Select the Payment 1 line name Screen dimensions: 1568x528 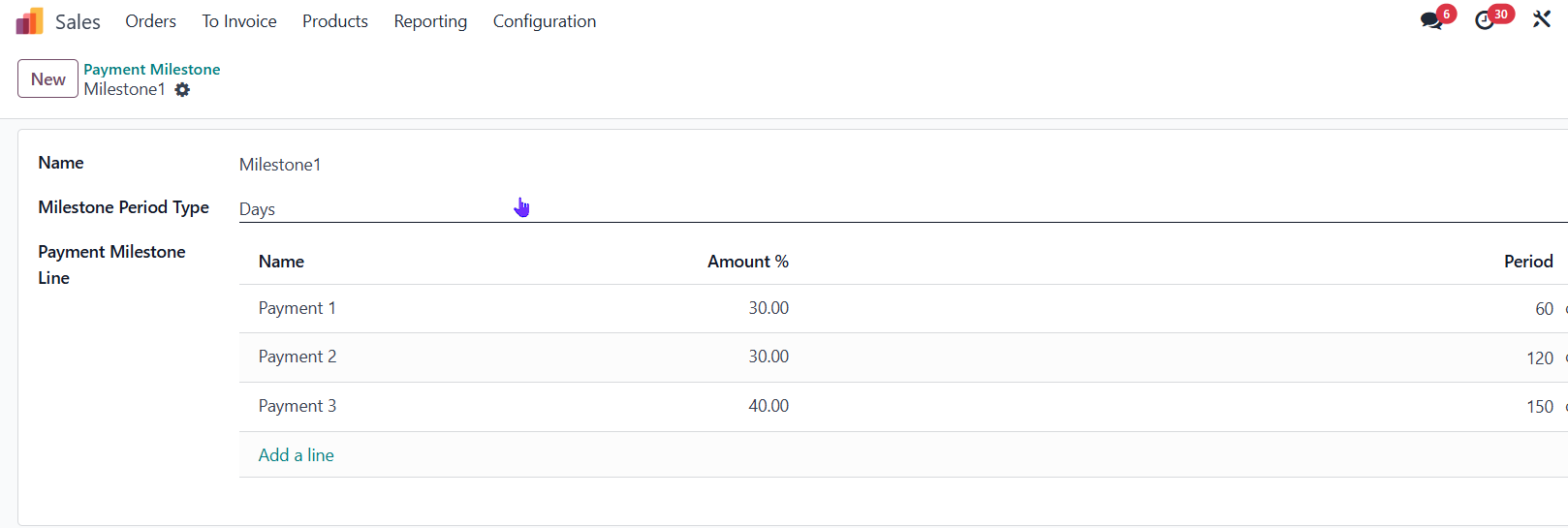click(x=297, y=308)
